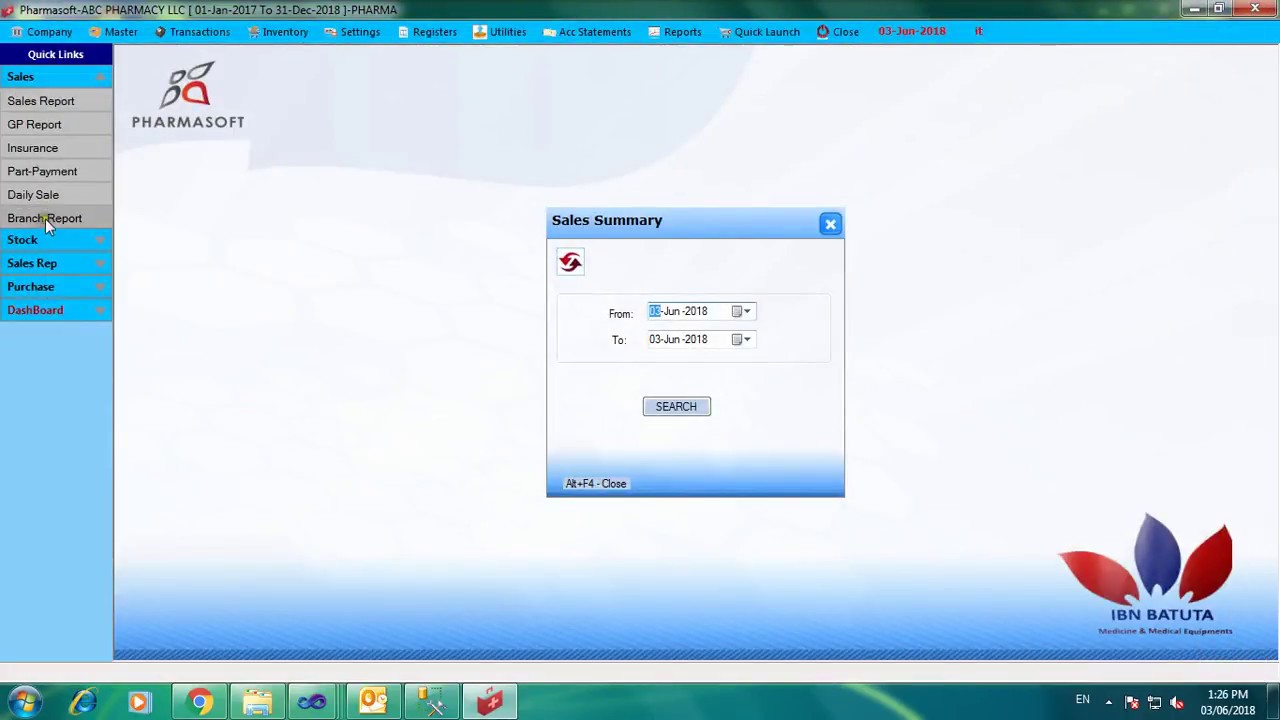Click the Windows Start button
Viewport: 1280px width, 720px height.
point(24,702)
